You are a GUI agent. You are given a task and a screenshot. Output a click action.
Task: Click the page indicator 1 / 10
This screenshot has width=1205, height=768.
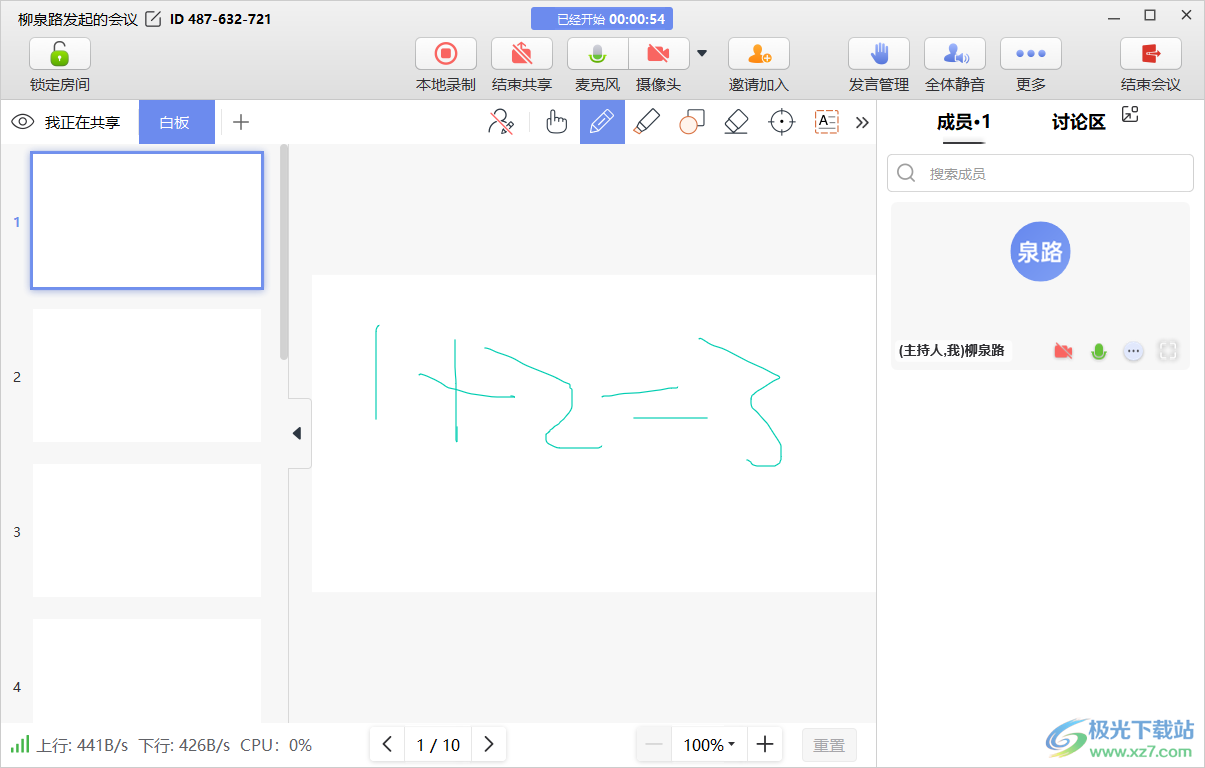pyautogui.click(x=438, y=745)
